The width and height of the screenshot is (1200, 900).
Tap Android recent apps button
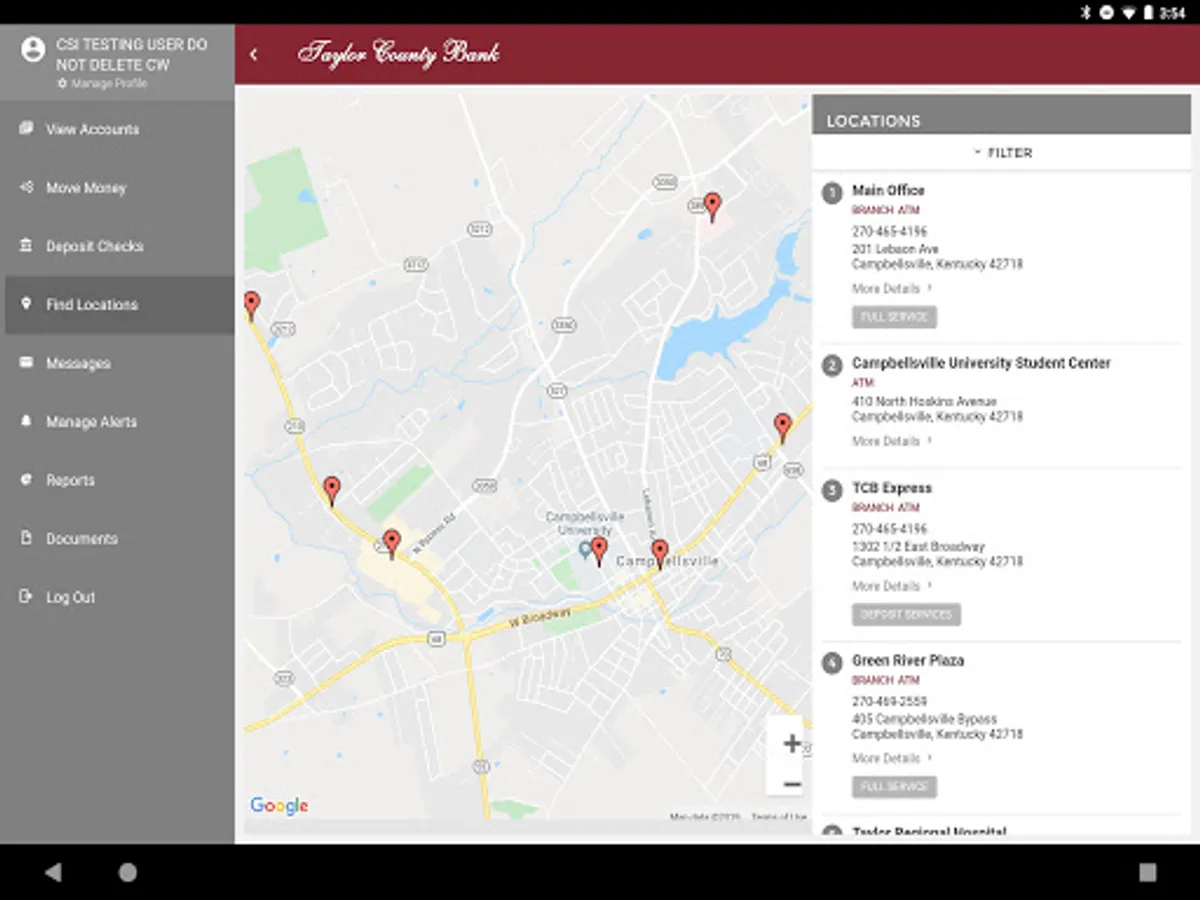point(1147,872)
